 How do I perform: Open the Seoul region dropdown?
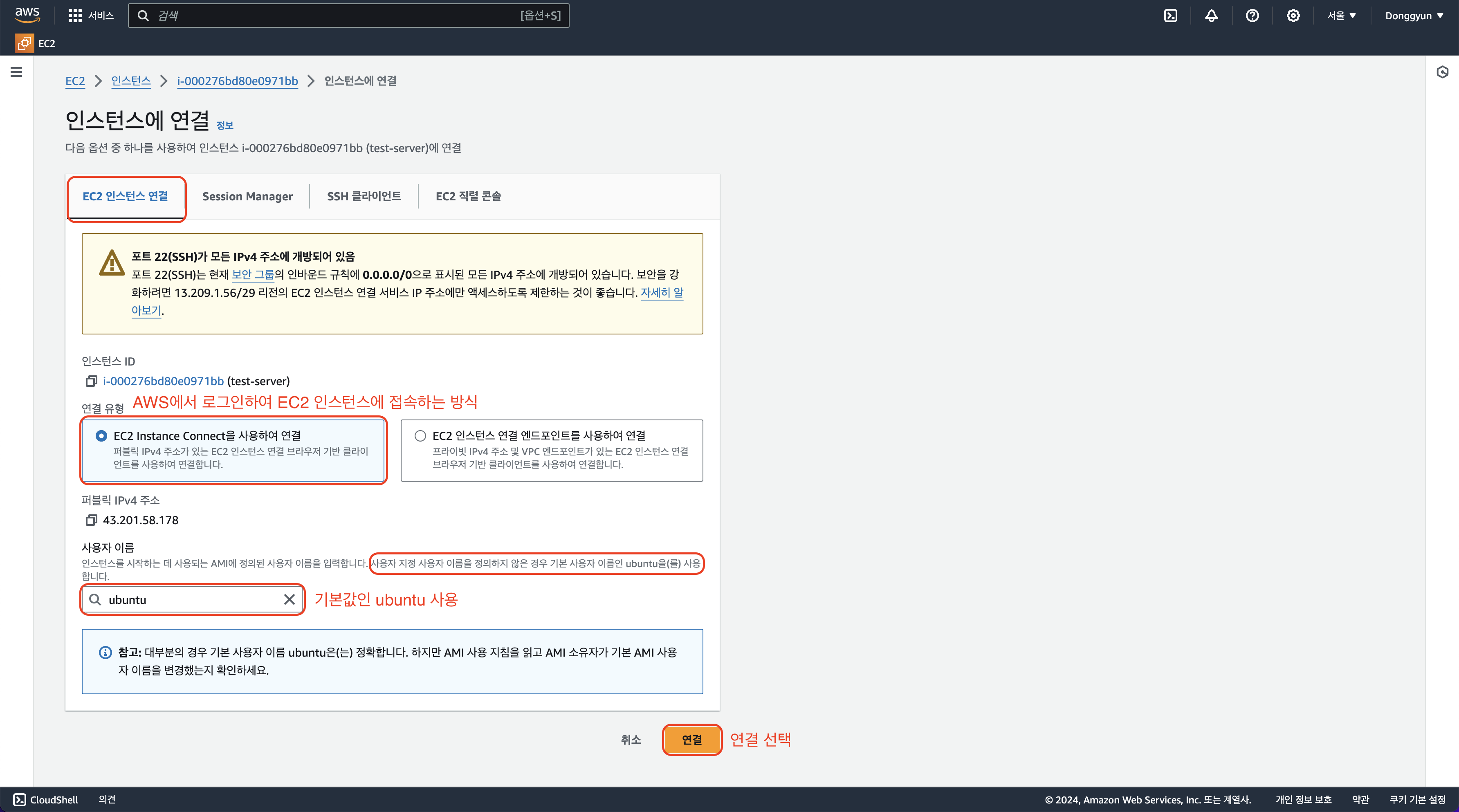click(1341, 15)
